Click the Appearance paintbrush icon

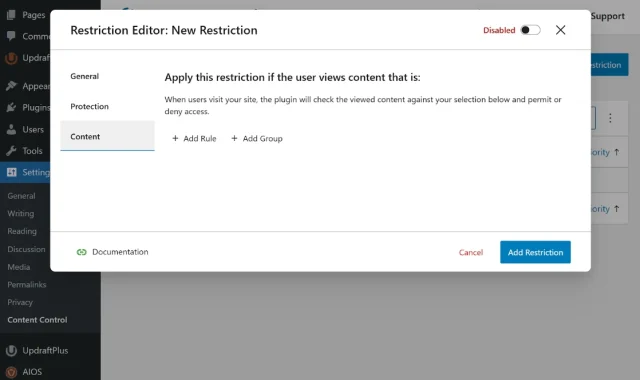[11, 86]
